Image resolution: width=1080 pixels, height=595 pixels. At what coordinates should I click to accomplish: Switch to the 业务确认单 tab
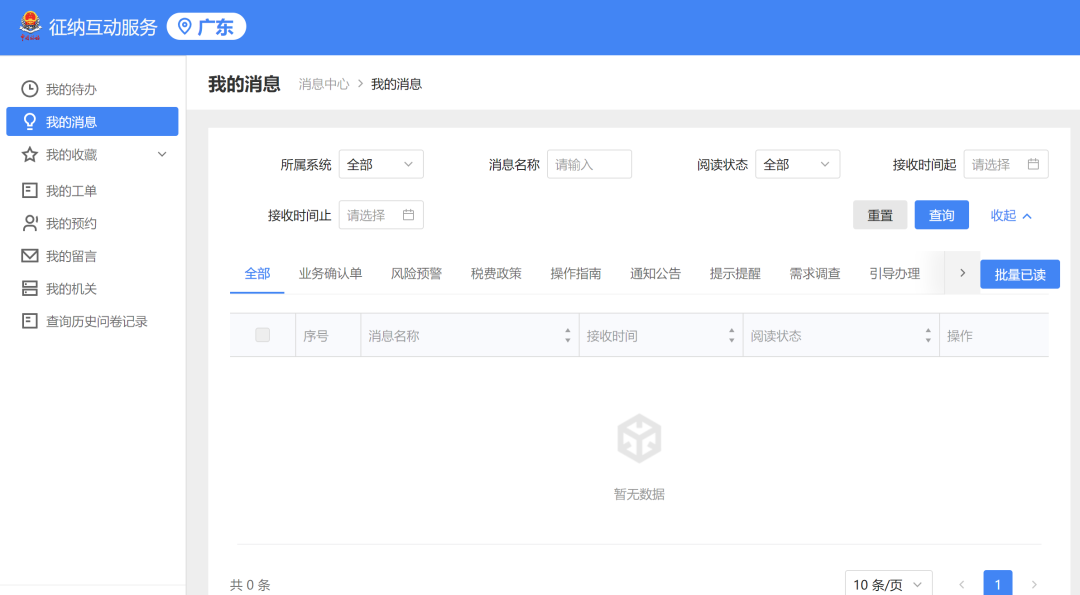tap(330, 273)
